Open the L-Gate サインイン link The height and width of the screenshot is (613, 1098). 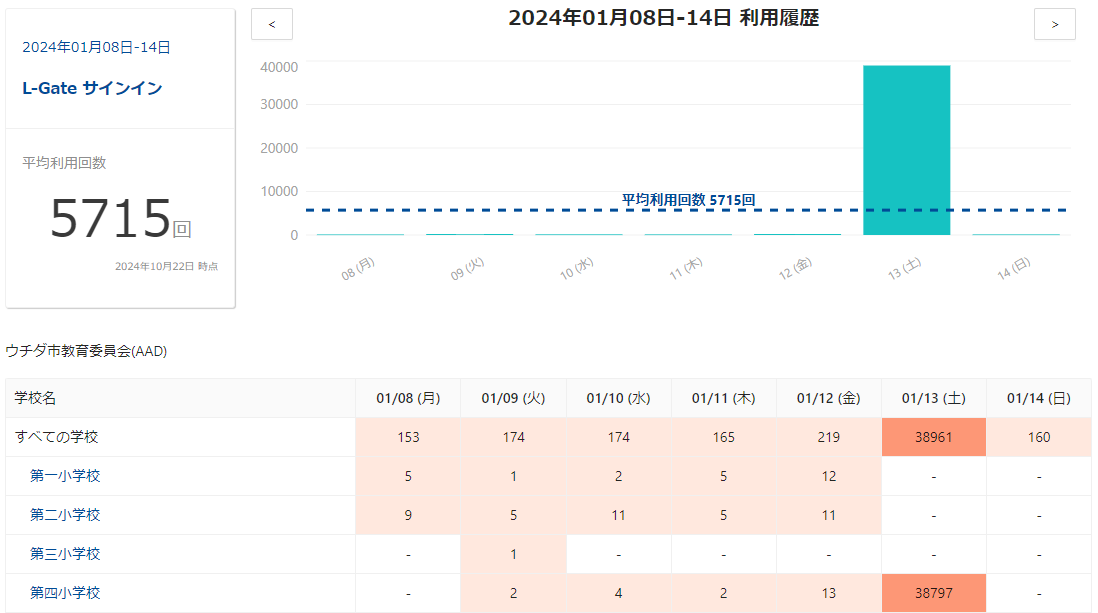click(92, 88)
